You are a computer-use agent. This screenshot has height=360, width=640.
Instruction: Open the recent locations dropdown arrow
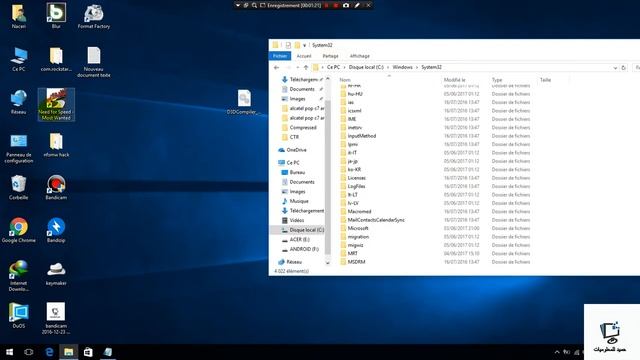(x=297, y=67)
